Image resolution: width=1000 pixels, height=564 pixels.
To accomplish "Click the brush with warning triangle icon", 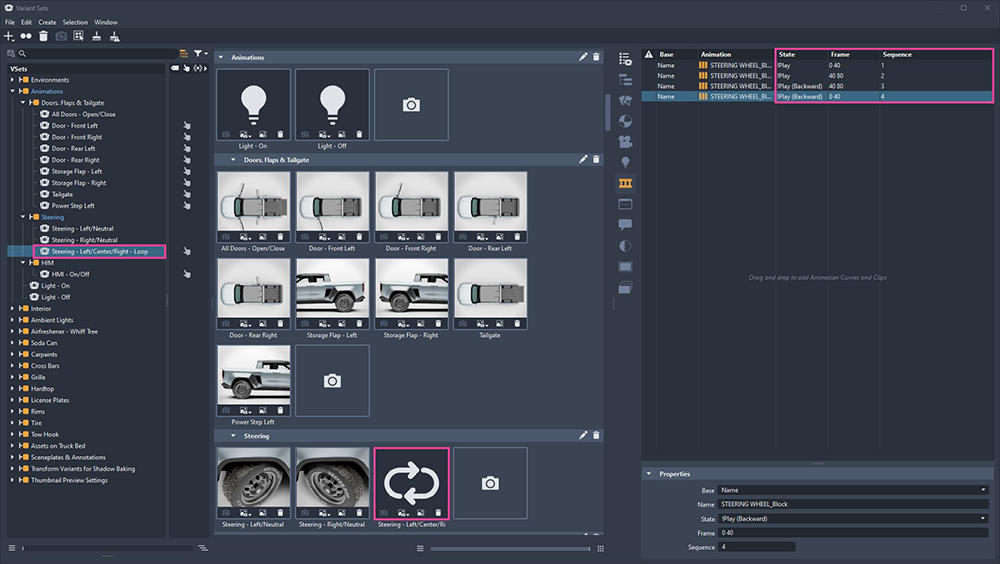I will (115, 36).
